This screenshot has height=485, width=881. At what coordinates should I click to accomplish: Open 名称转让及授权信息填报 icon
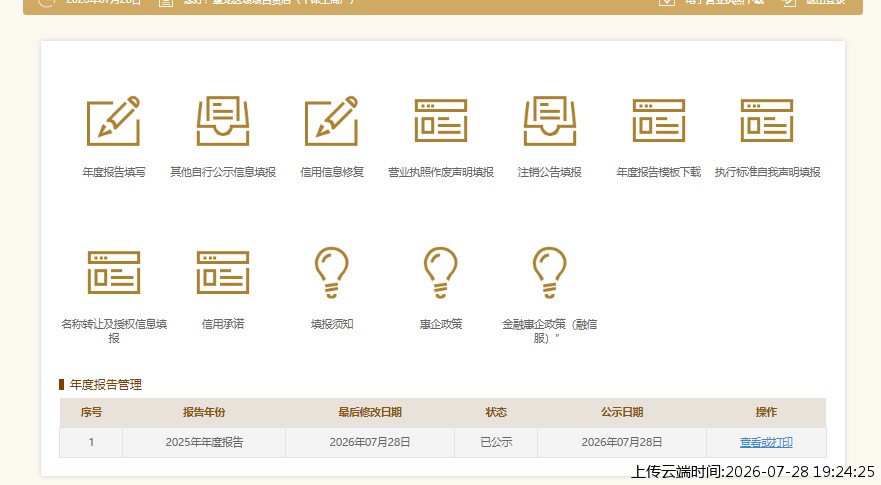[113, 273]
